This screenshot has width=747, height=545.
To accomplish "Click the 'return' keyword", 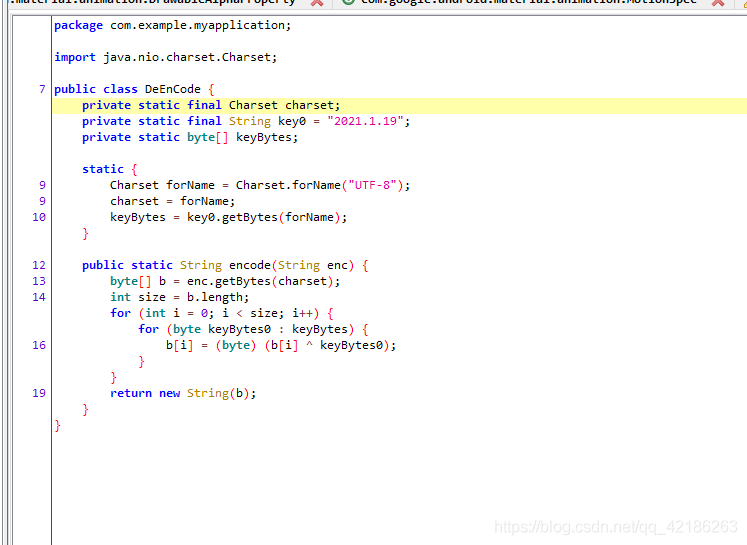I will coord(131,393).
